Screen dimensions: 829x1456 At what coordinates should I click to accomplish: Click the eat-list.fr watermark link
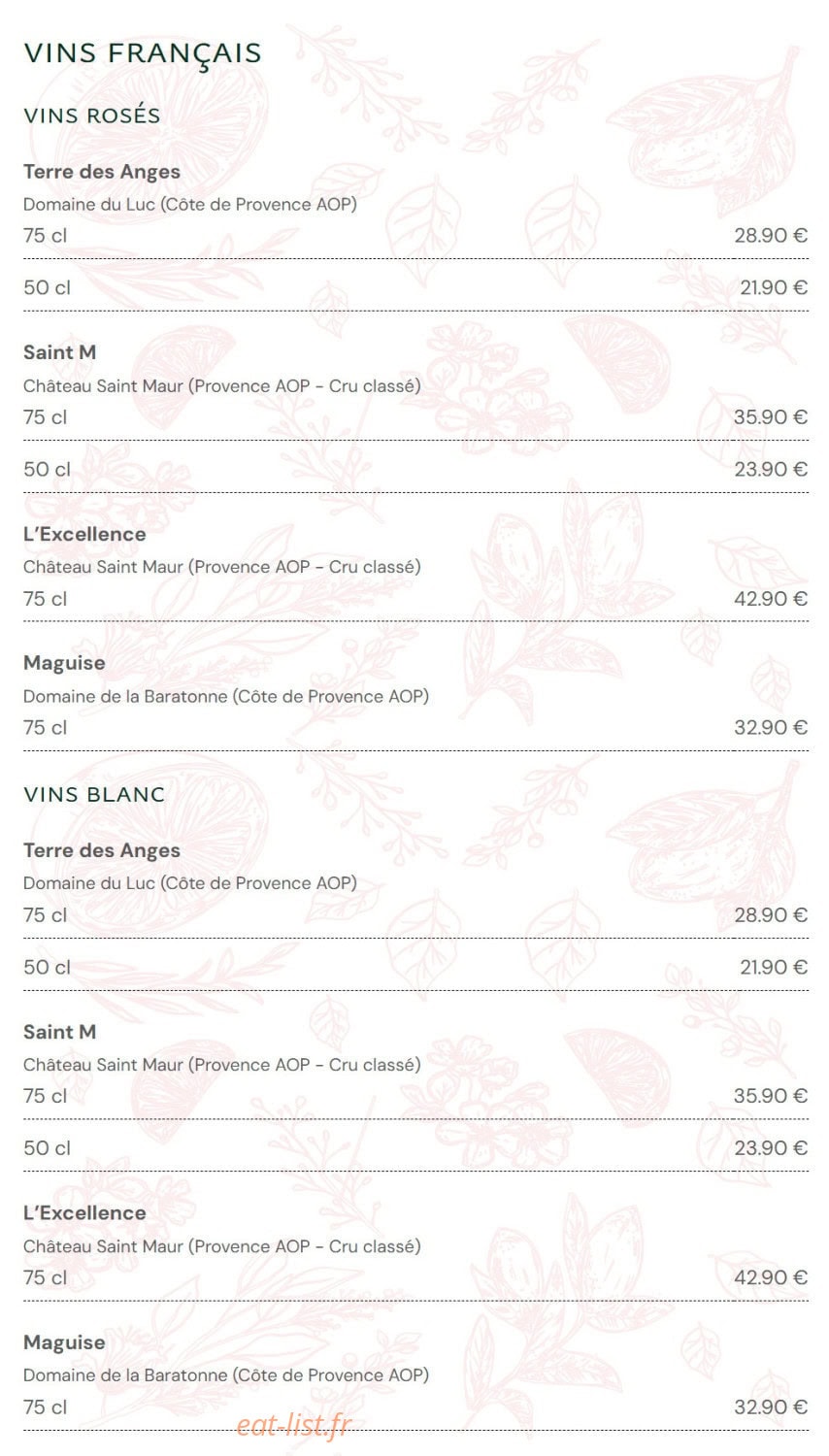coord(294,1425)
